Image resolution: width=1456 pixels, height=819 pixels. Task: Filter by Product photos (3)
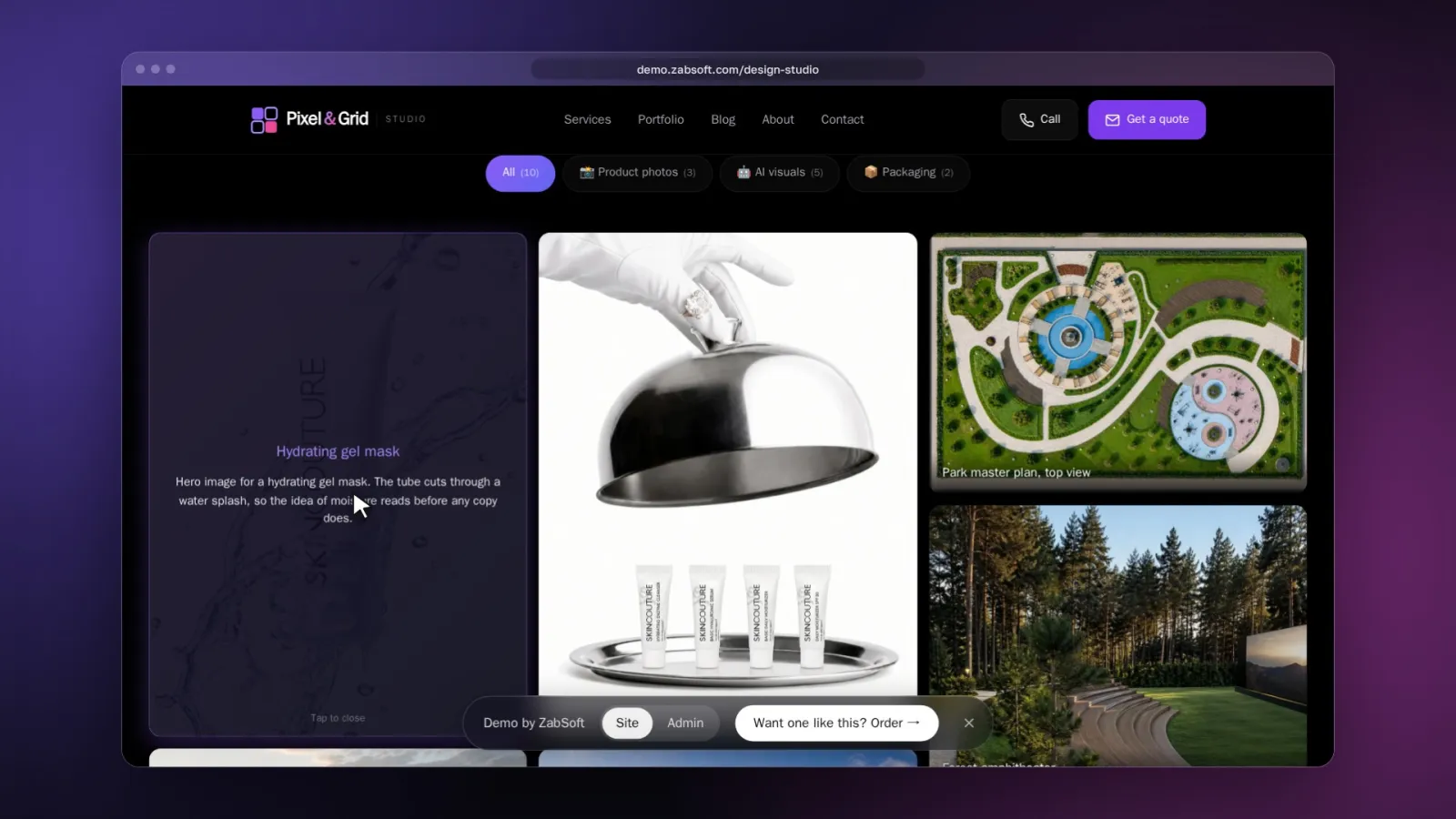[637, 173]
